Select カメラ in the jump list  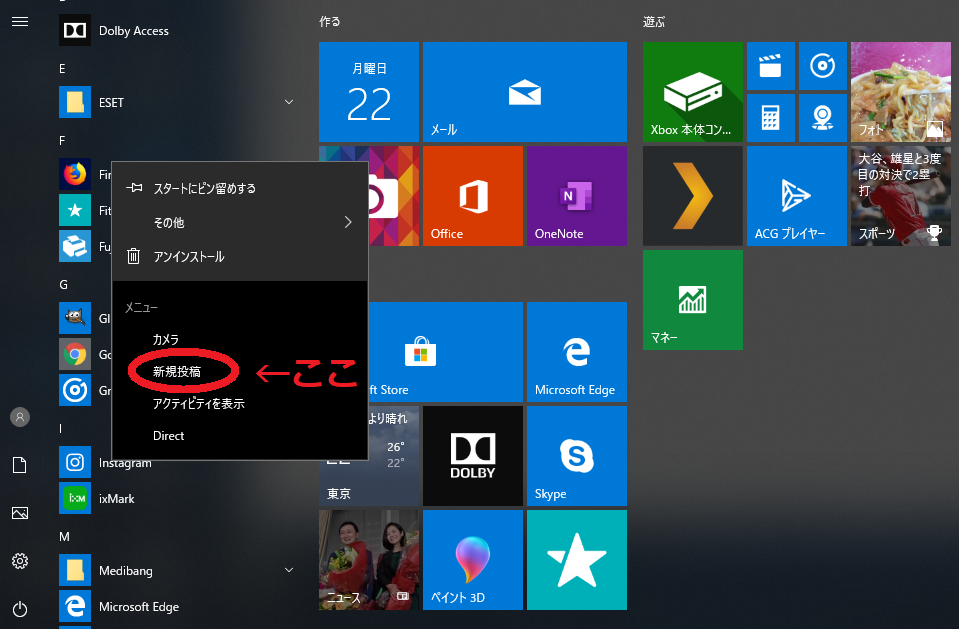[240, 339]
